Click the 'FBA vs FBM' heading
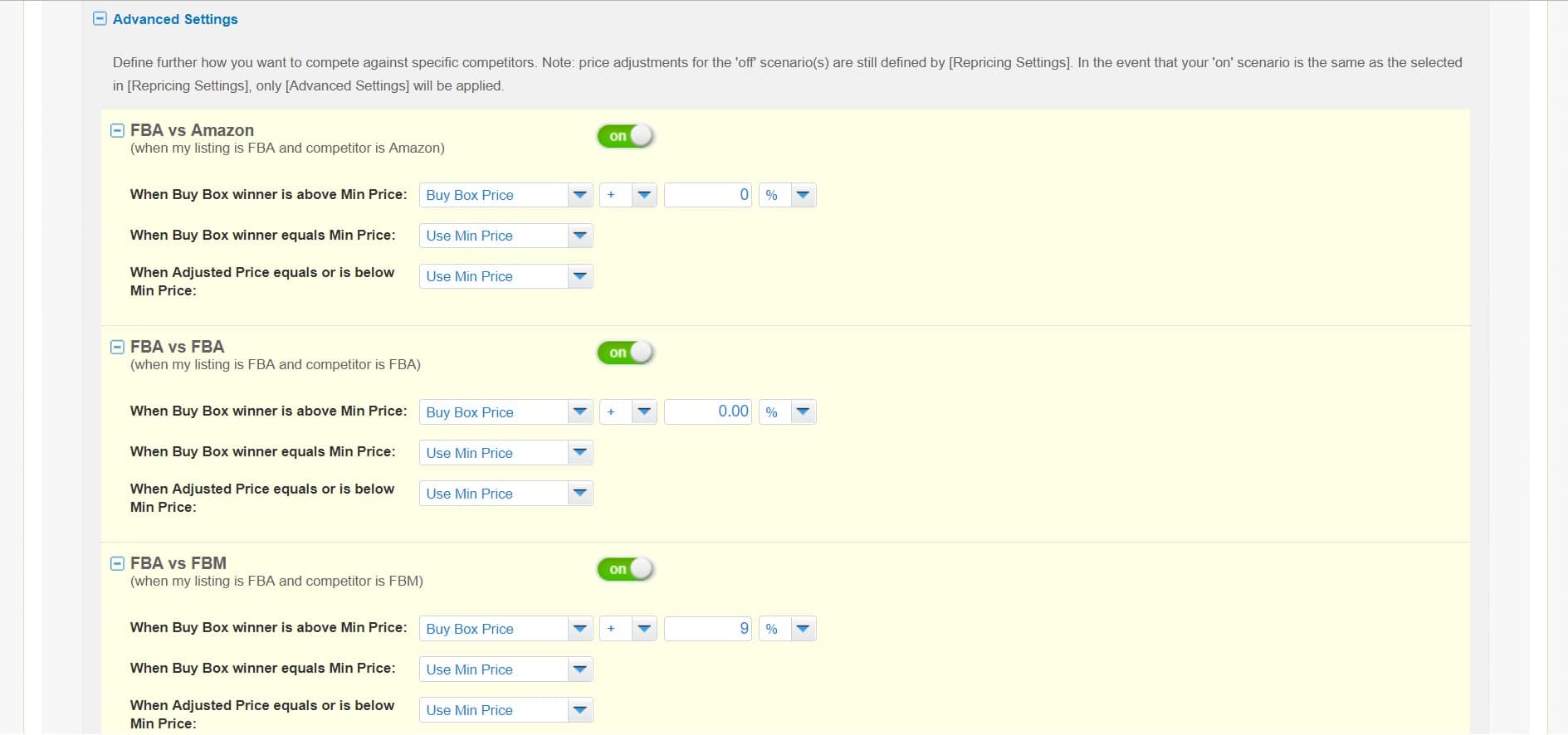The image size is (1568, 735). [178, 563]
